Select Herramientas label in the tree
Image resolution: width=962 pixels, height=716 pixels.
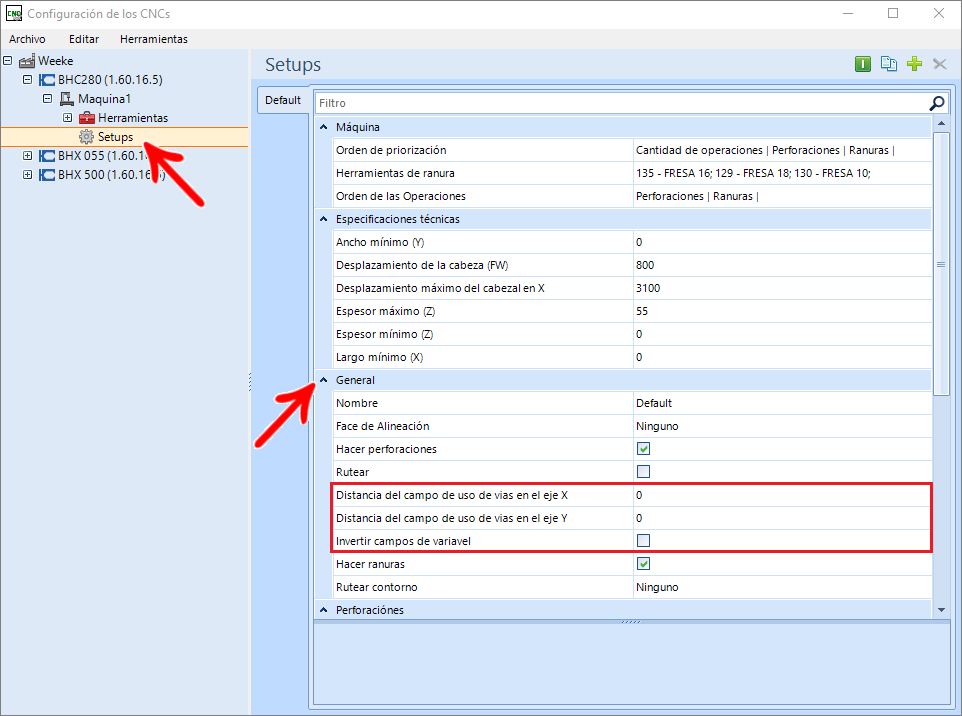coord(133,118)
